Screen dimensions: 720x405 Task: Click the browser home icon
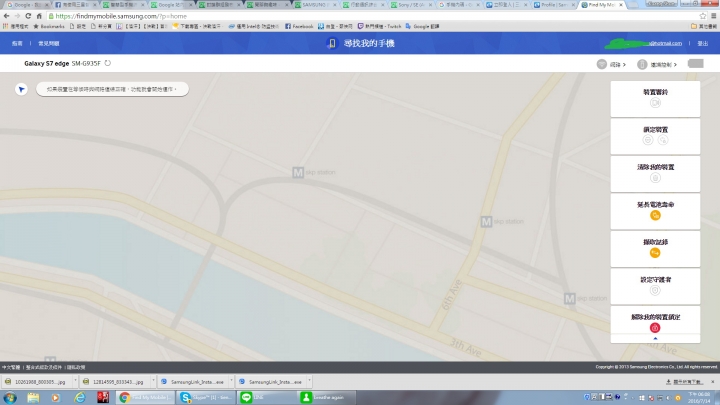point(39,16)
